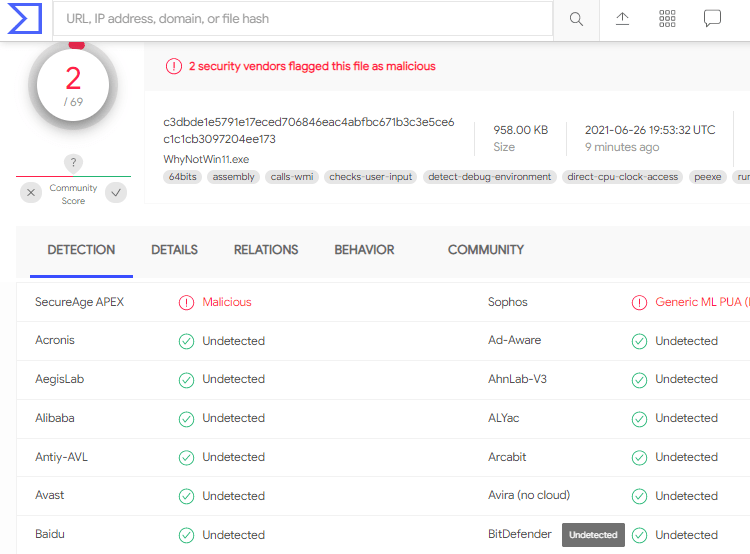Click the AhnLab-V3 undetected check icon
This screenshot has width=750, height=554.
639,380
